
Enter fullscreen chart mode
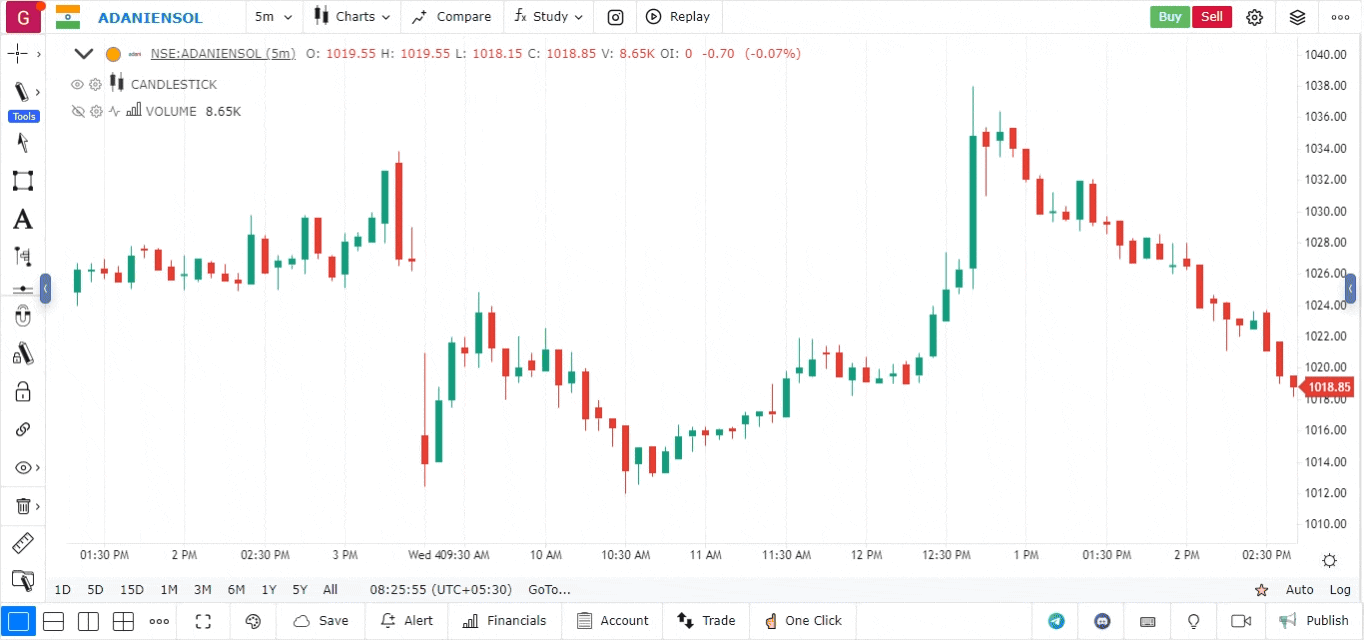(x=204, y=621)
